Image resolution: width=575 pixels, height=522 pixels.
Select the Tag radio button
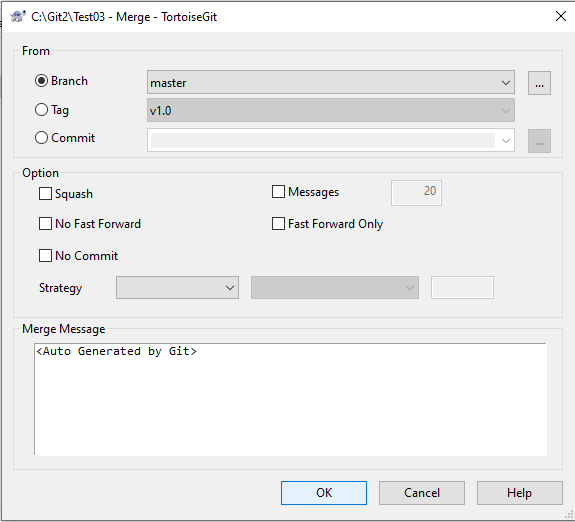[41, 109]
